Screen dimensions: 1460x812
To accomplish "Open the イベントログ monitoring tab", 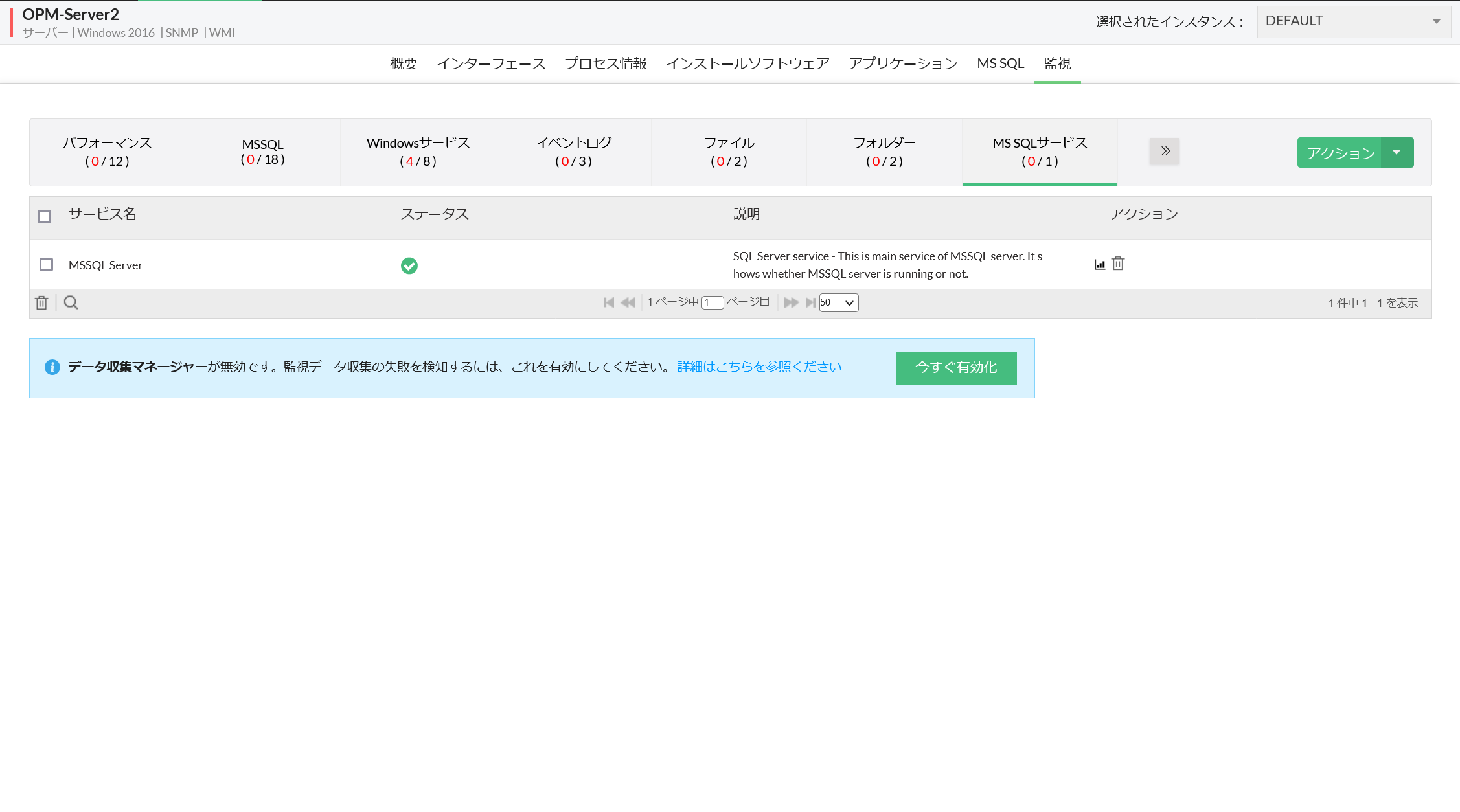I will (574, 152).
